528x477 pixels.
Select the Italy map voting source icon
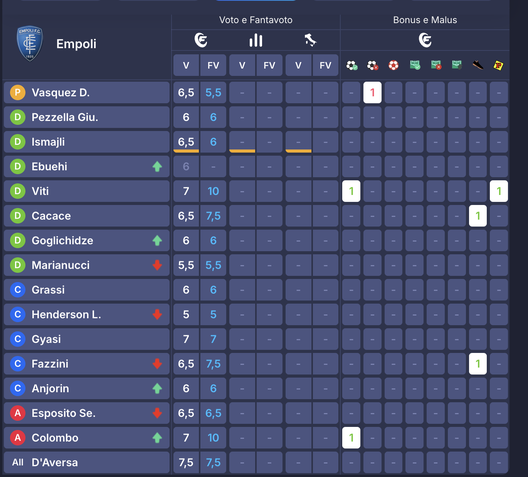(310, 40)
